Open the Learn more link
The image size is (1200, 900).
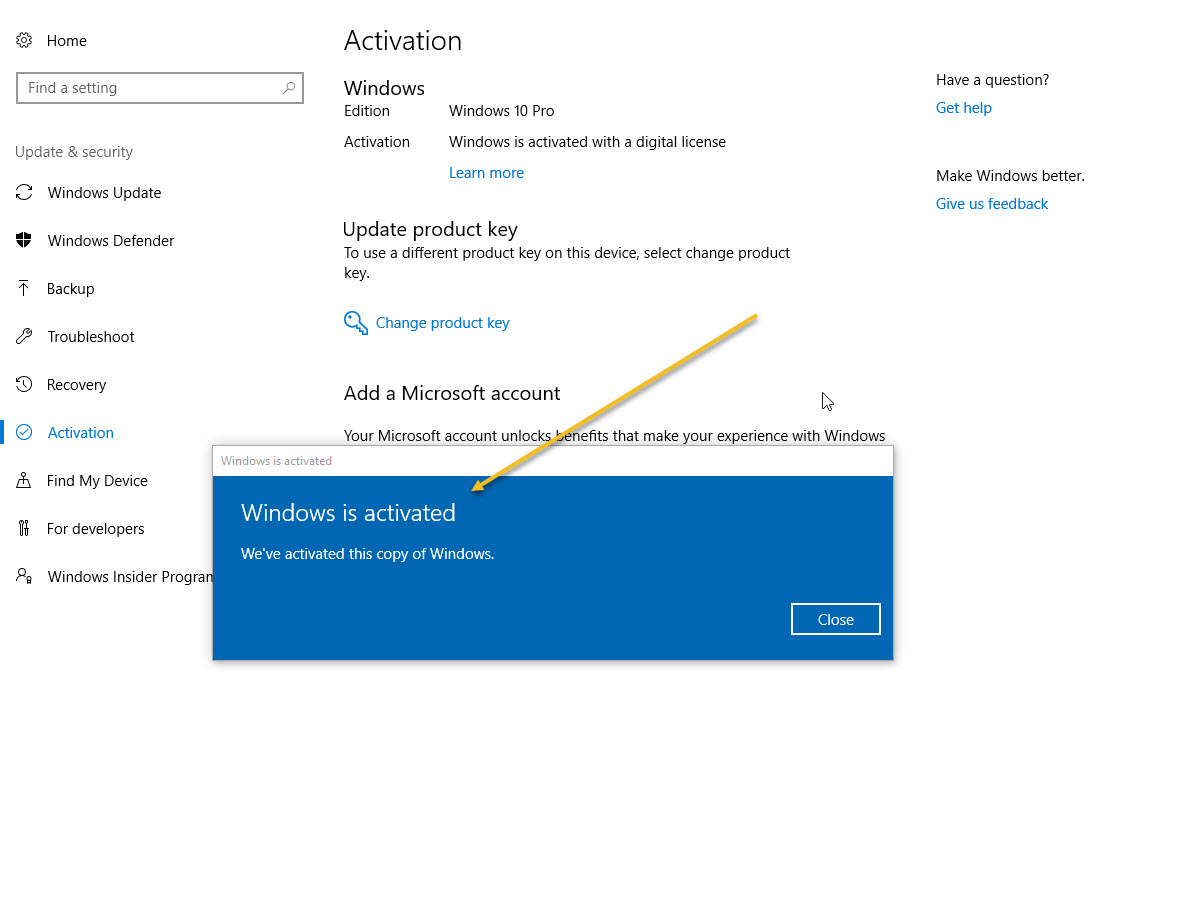[x=486, y=172]
